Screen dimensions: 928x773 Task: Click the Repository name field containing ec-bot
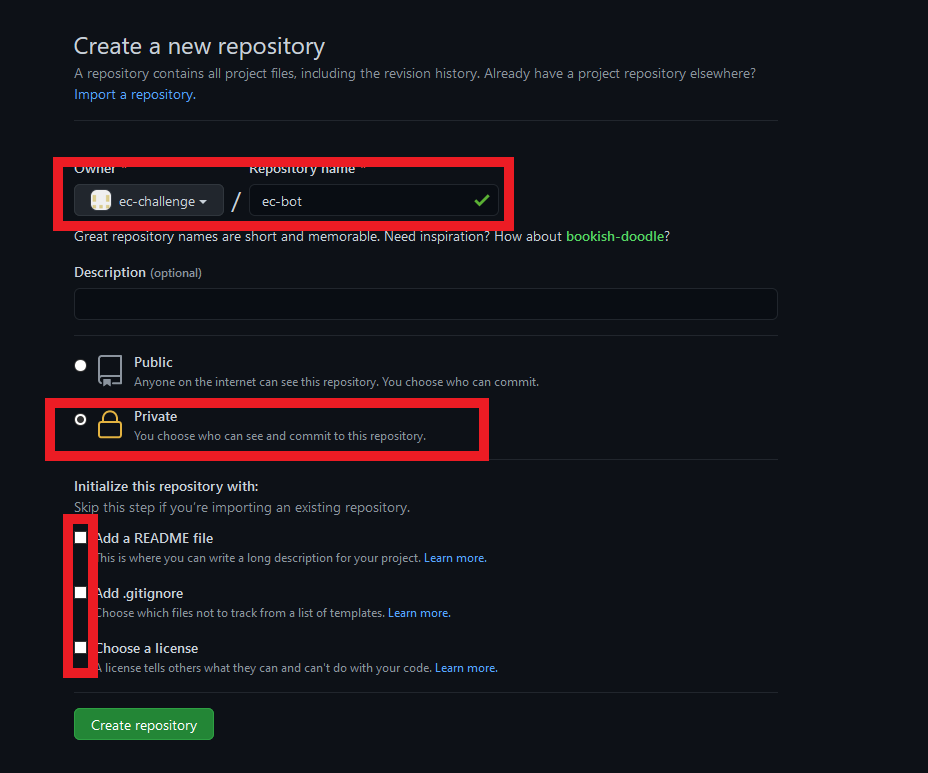(360, 201)
